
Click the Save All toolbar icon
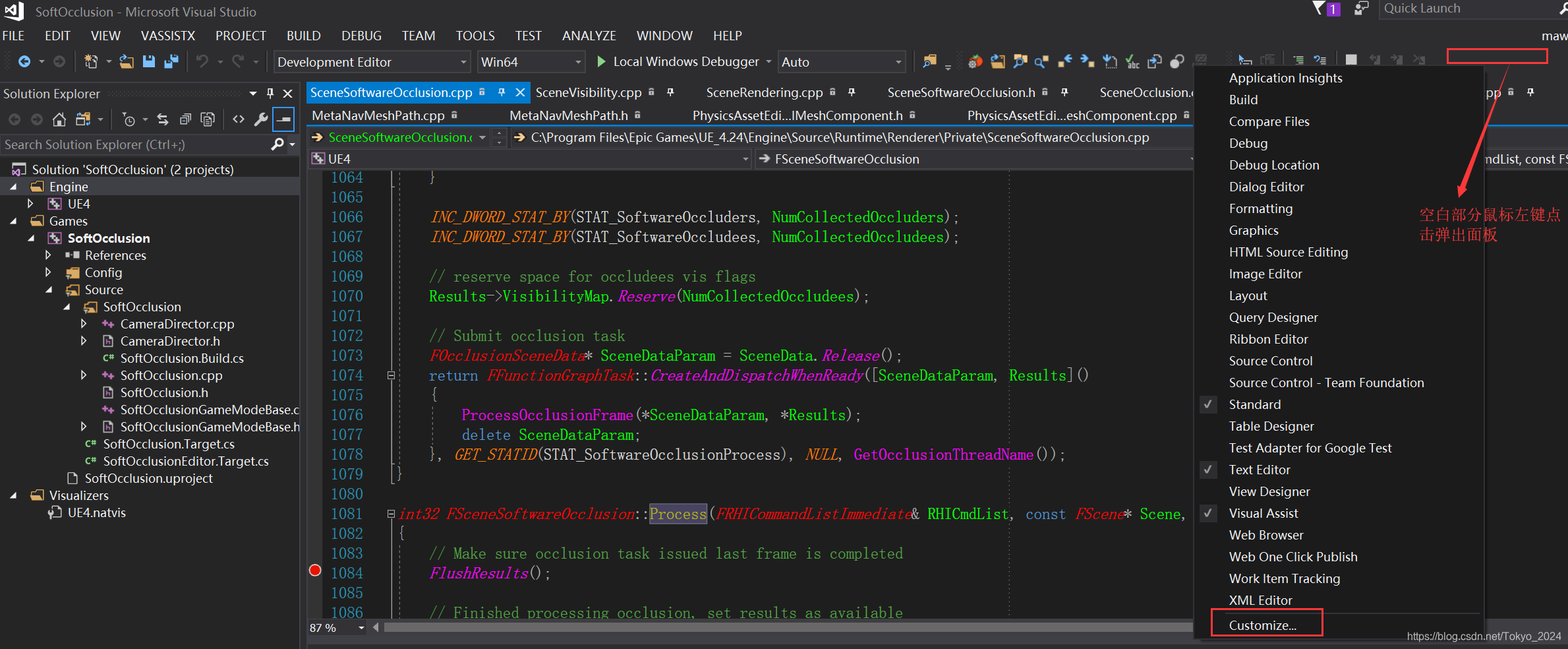(171, 61)
